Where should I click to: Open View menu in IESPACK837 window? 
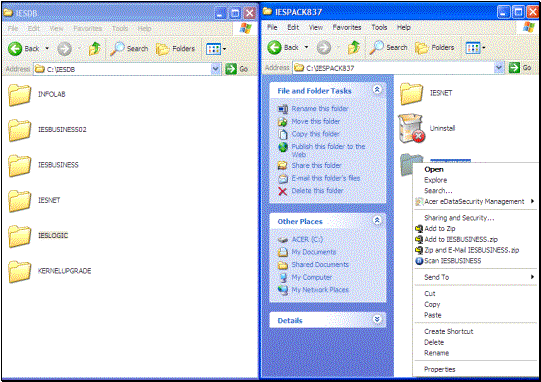point(316,27)
